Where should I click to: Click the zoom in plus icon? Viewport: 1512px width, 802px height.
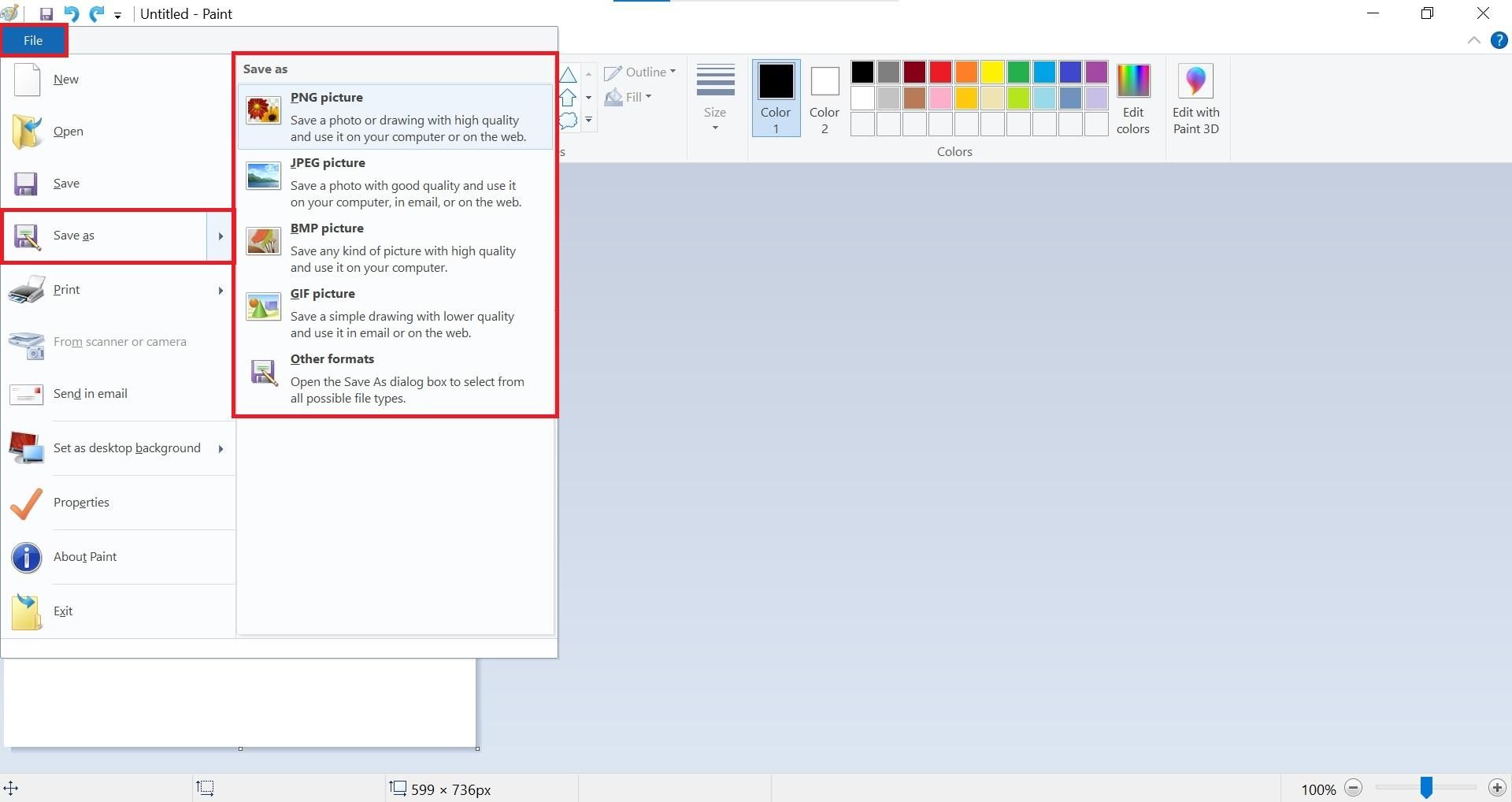[1498, 788]
